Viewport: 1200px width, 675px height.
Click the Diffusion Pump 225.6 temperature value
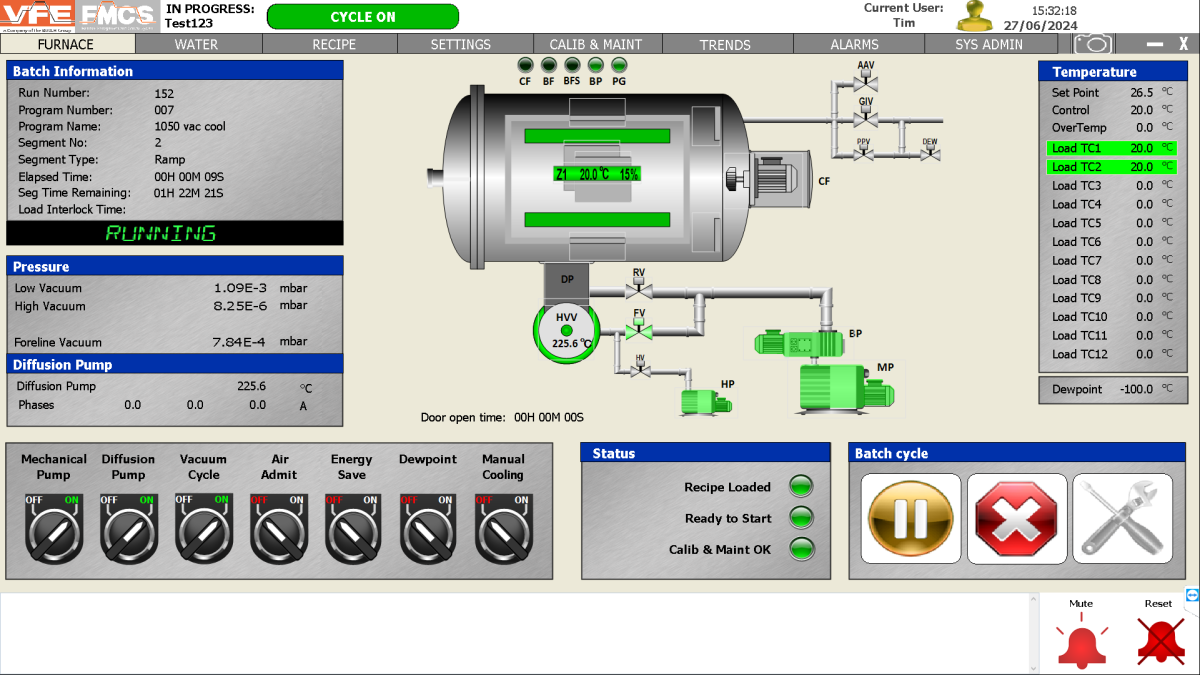click(252, 386)
